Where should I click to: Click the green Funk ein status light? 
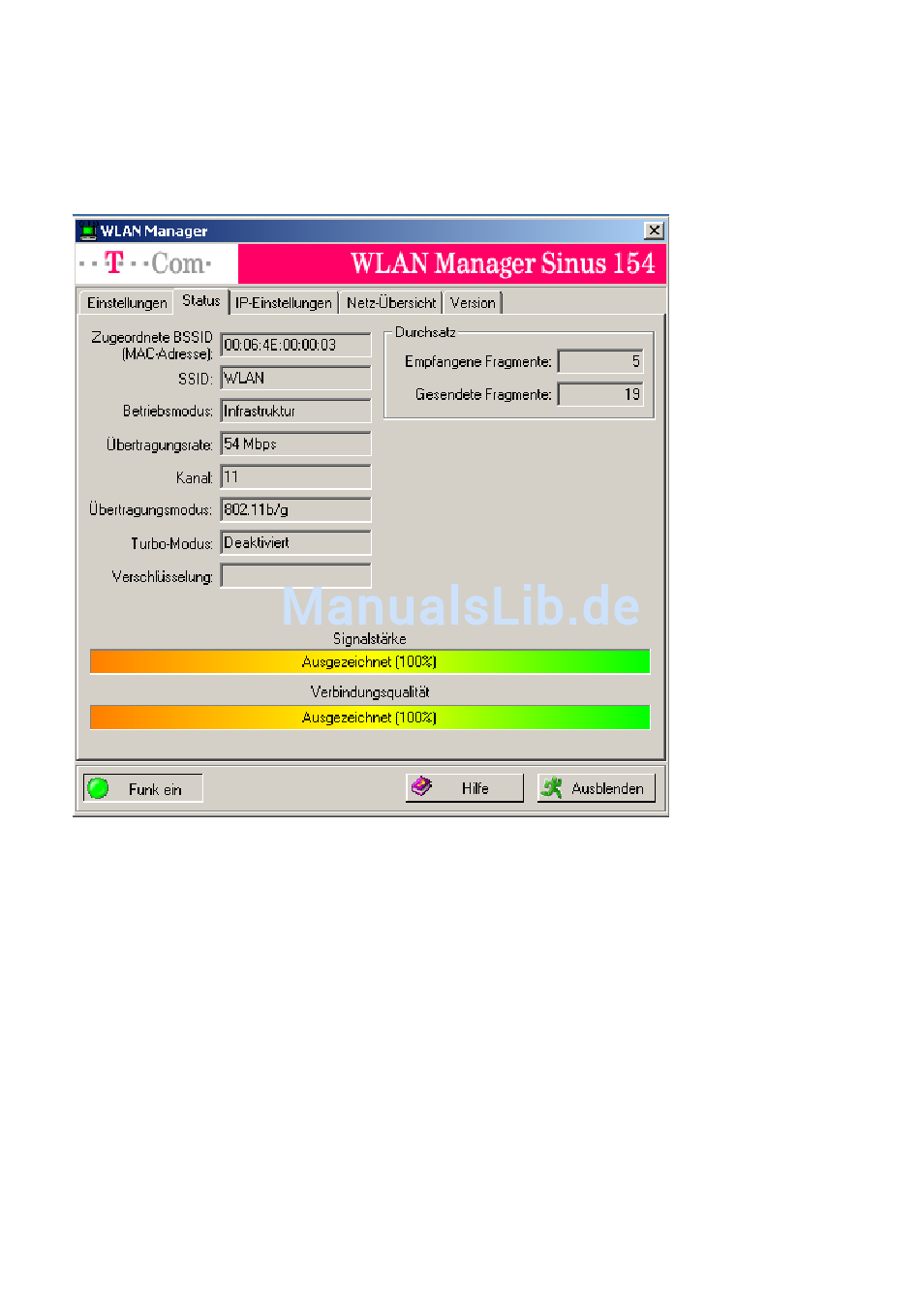(x=98, y=788)
